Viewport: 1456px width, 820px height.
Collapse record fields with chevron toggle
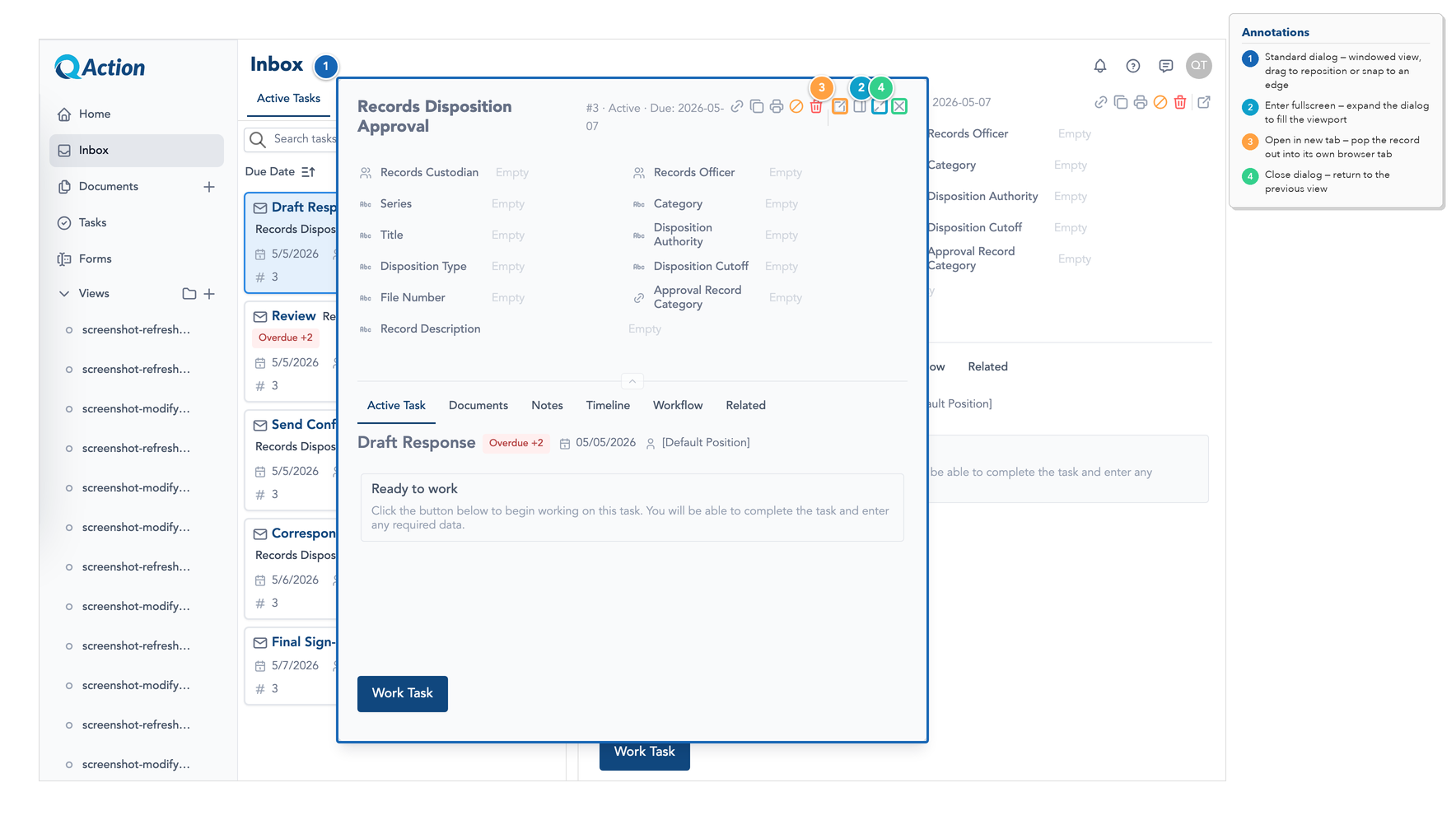click(x=632, y=381)
